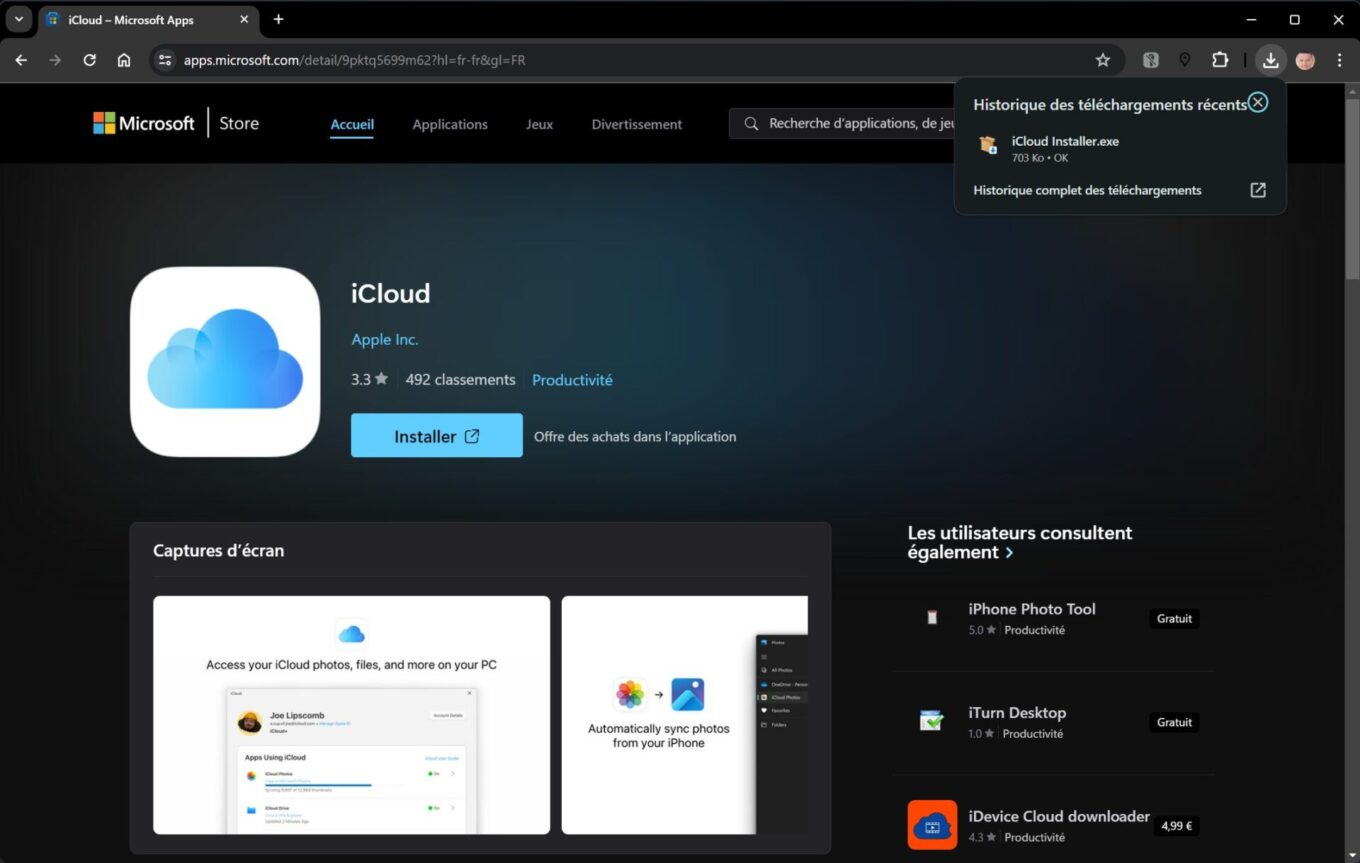
Task: Click the iDevice Cloud downloader icon
Action: [x=932, y=825]
